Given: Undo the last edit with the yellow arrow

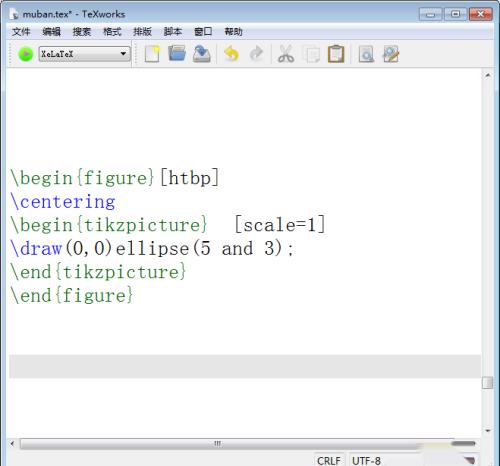Looking at the screenshot, I should point(231,54).
